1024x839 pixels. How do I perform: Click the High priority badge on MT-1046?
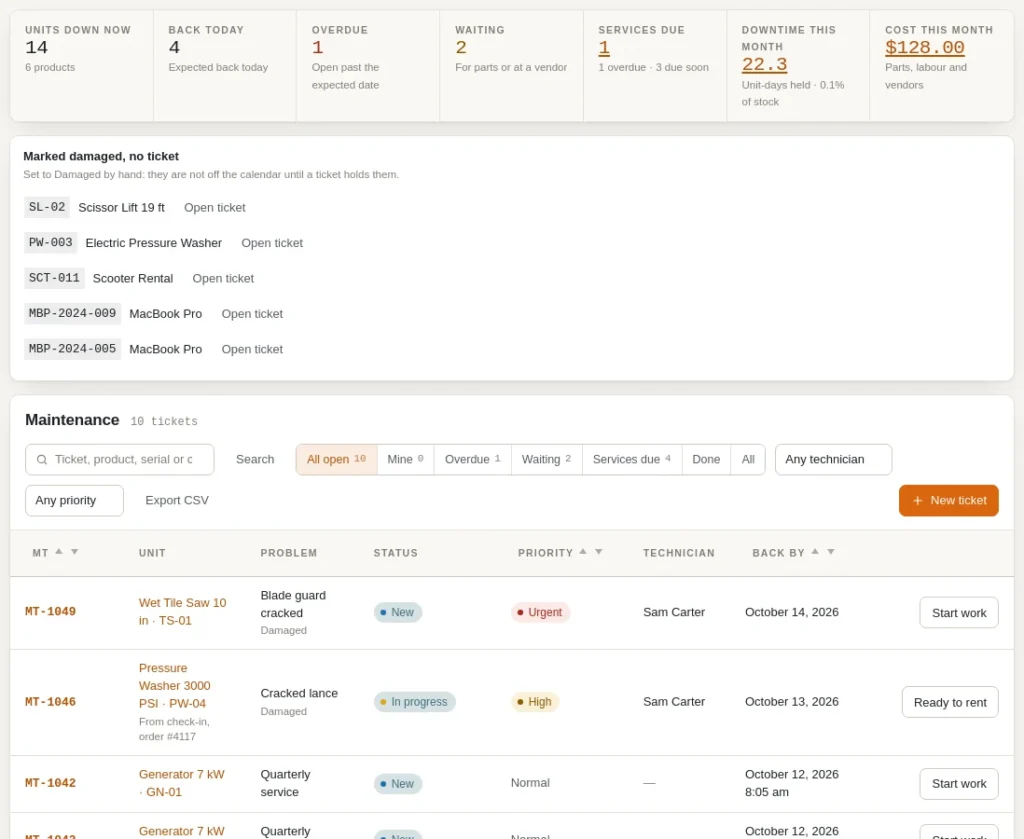click(535, 702)
